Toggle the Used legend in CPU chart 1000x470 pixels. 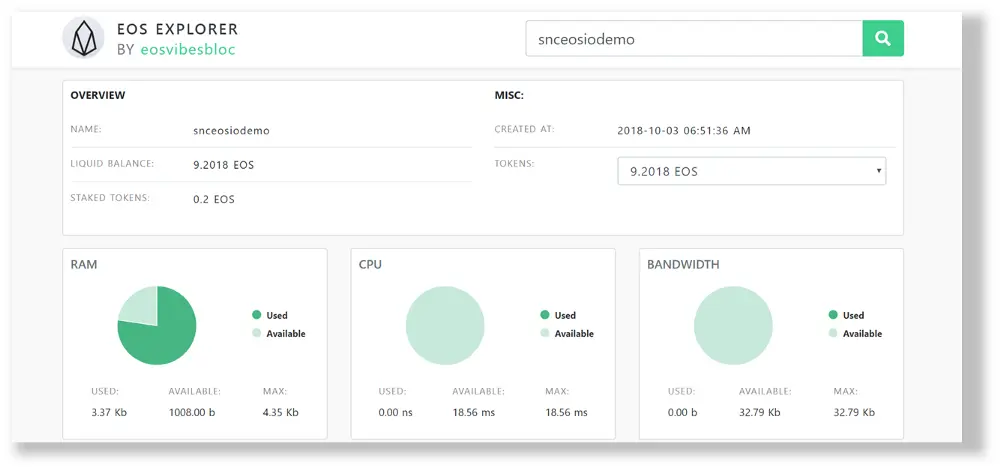tap(558, 315)
